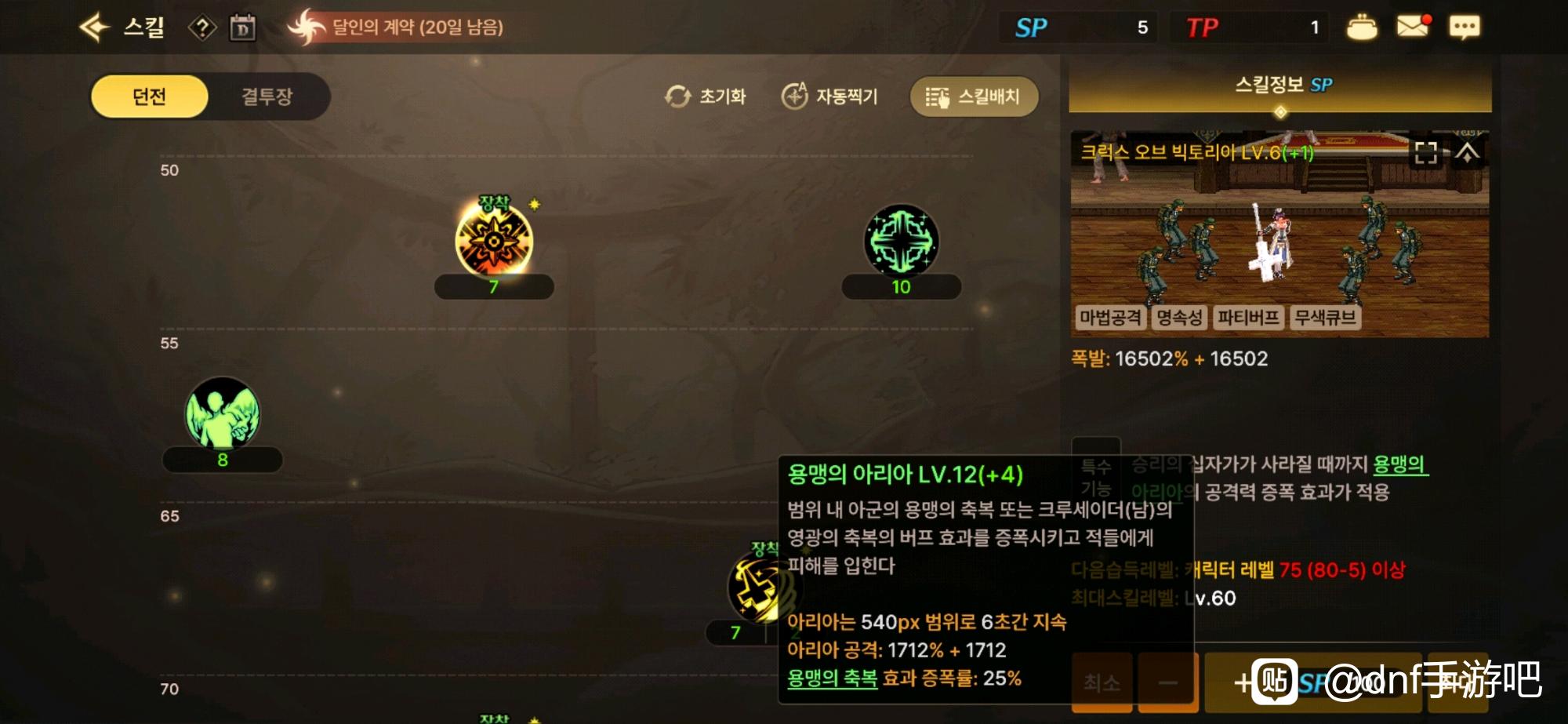Open the mail envelope icon
This screenshot has height=724, width=1568.
click(1413, 26)
